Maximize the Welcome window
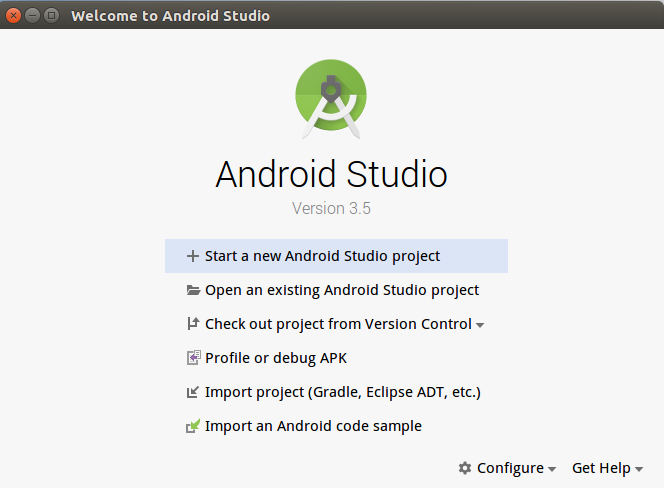This screenshot has height=488, width=664. (51, 16)
